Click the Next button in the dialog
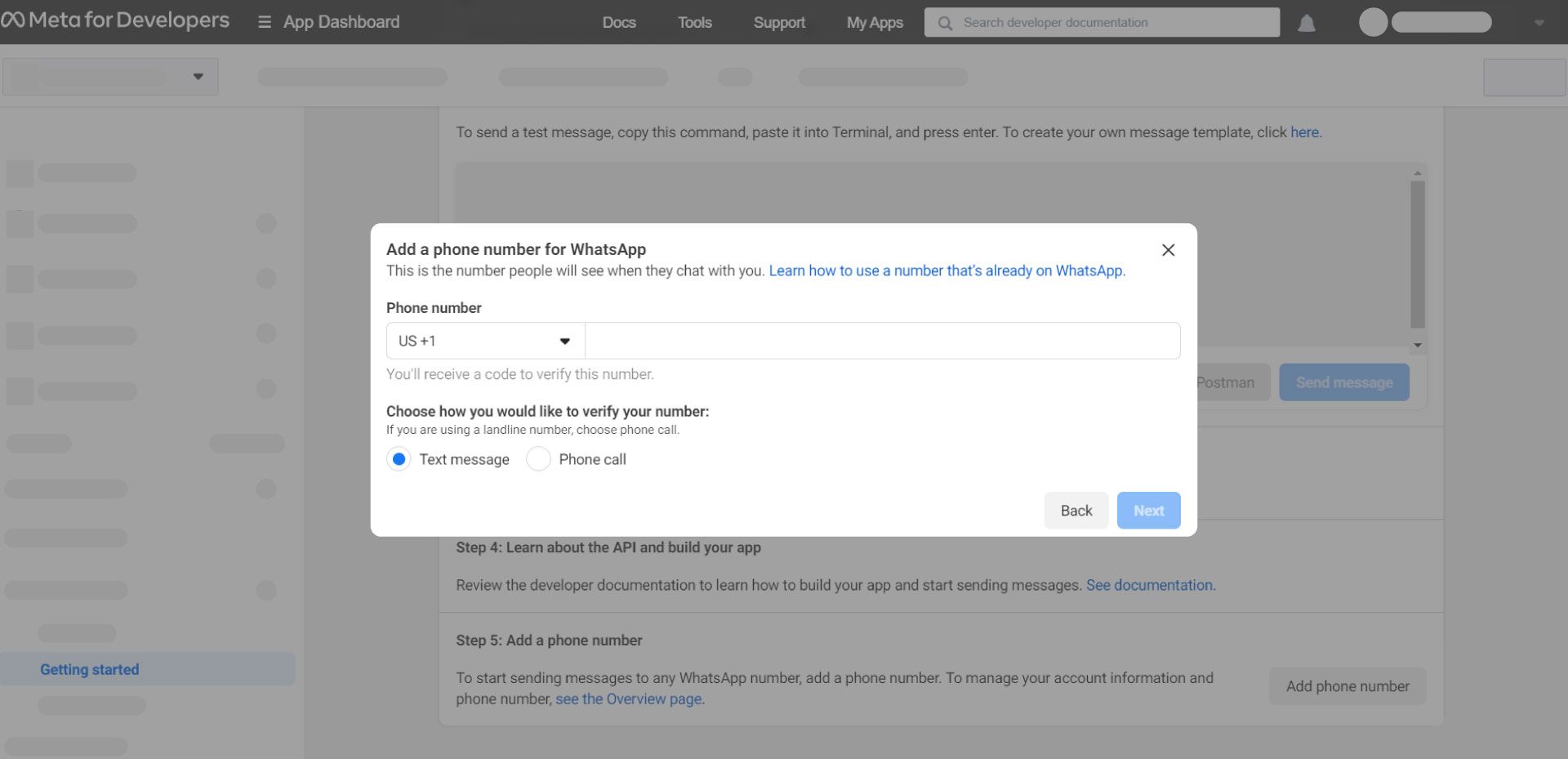This screenshot has height=759, width=1568. 1148,510
